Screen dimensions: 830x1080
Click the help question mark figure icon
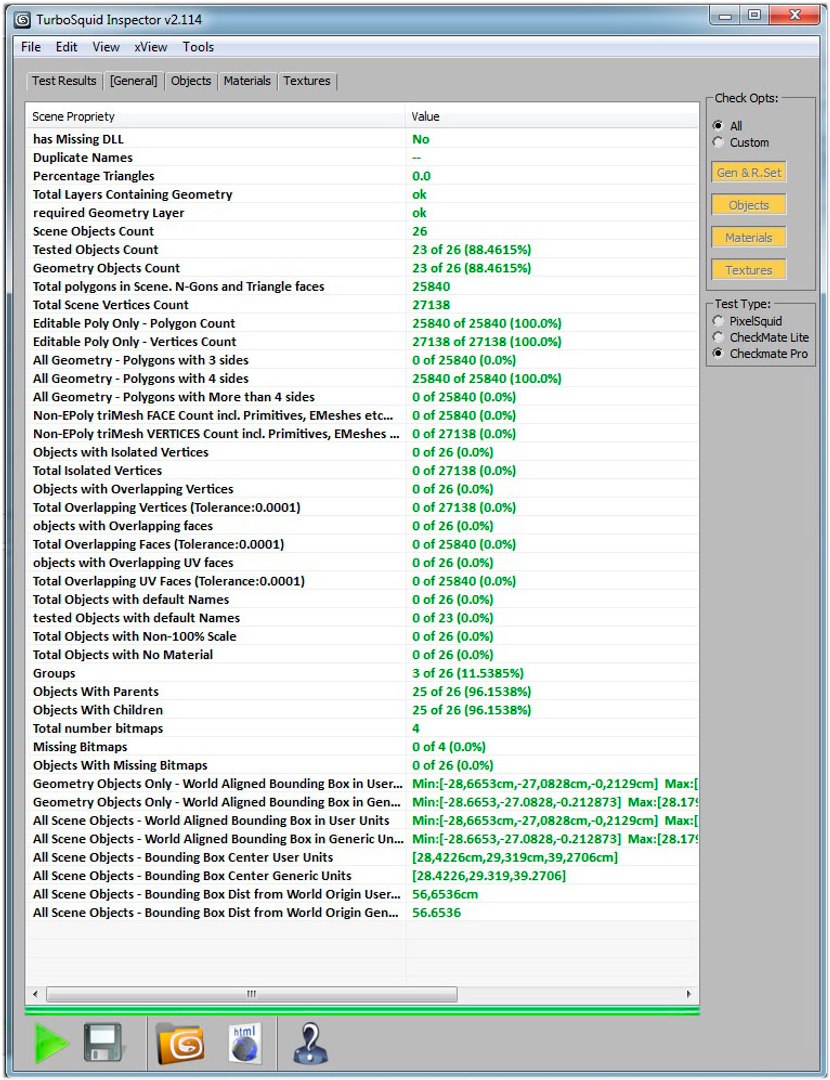[x=310, y=1043]
